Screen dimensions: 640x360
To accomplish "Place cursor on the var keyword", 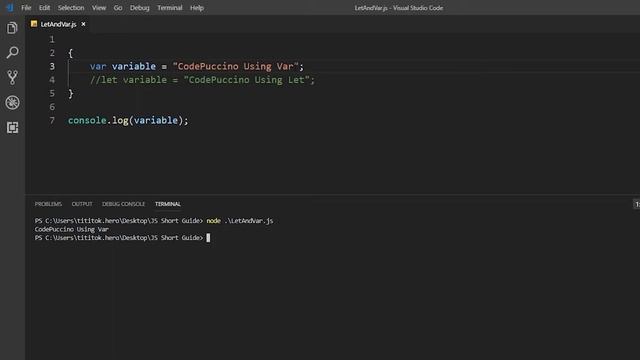I will tap(98, 67).
